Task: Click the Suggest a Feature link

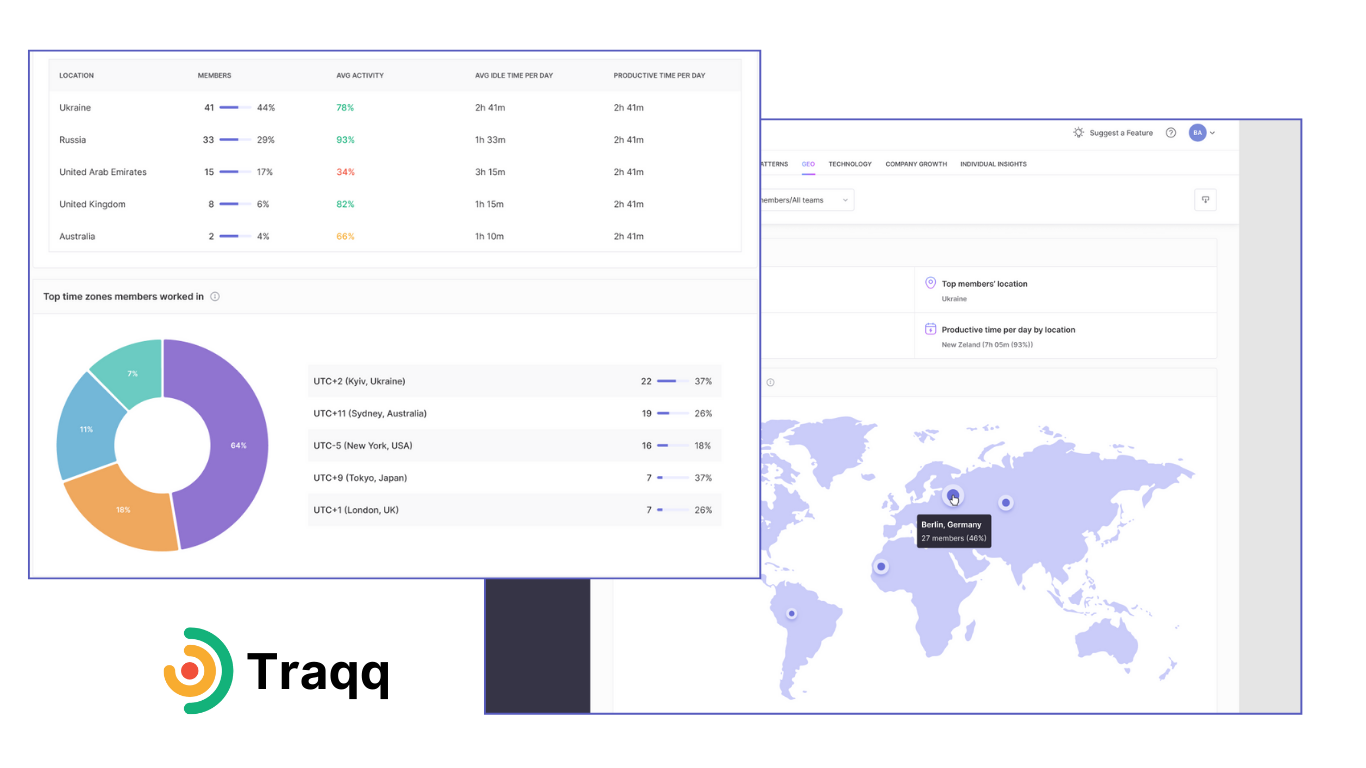Action: click(1121, 133)
